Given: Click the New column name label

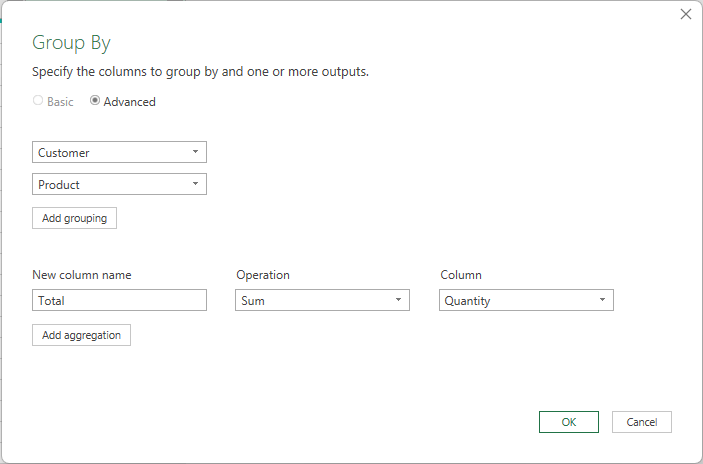Looking at the screenshot, I should click(82, 275).
